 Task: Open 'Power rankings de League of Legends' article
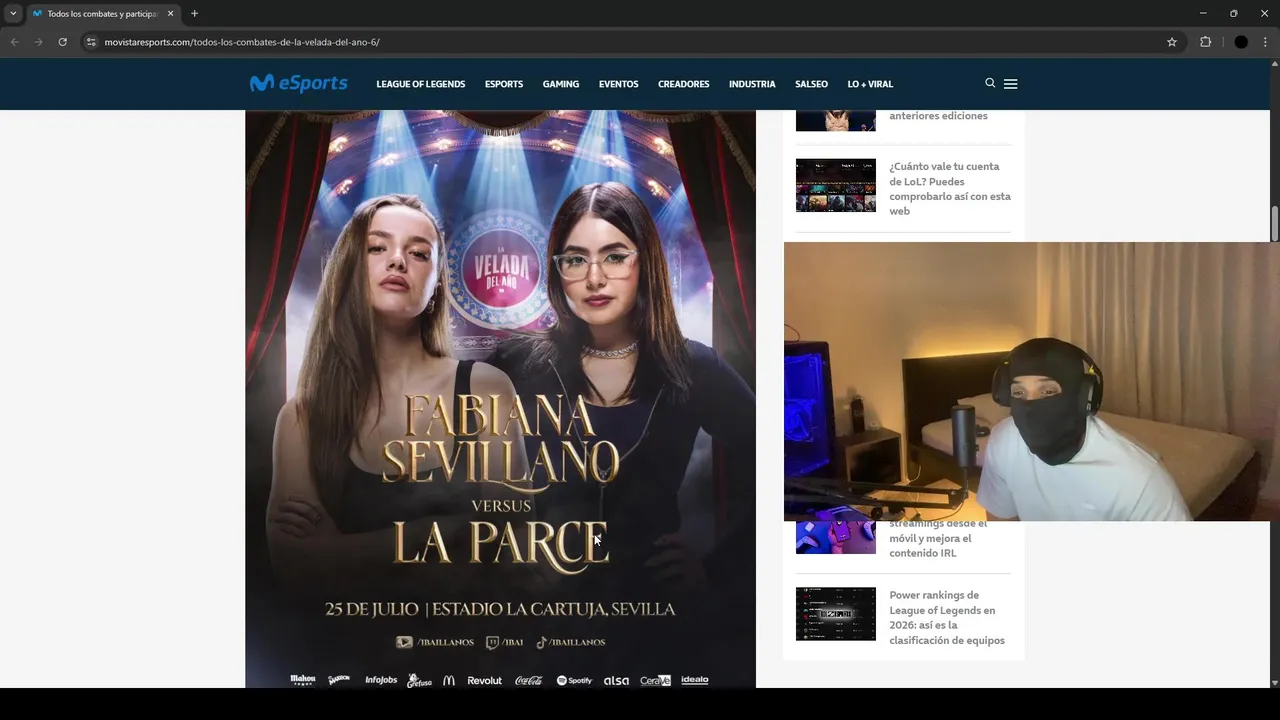947,618
